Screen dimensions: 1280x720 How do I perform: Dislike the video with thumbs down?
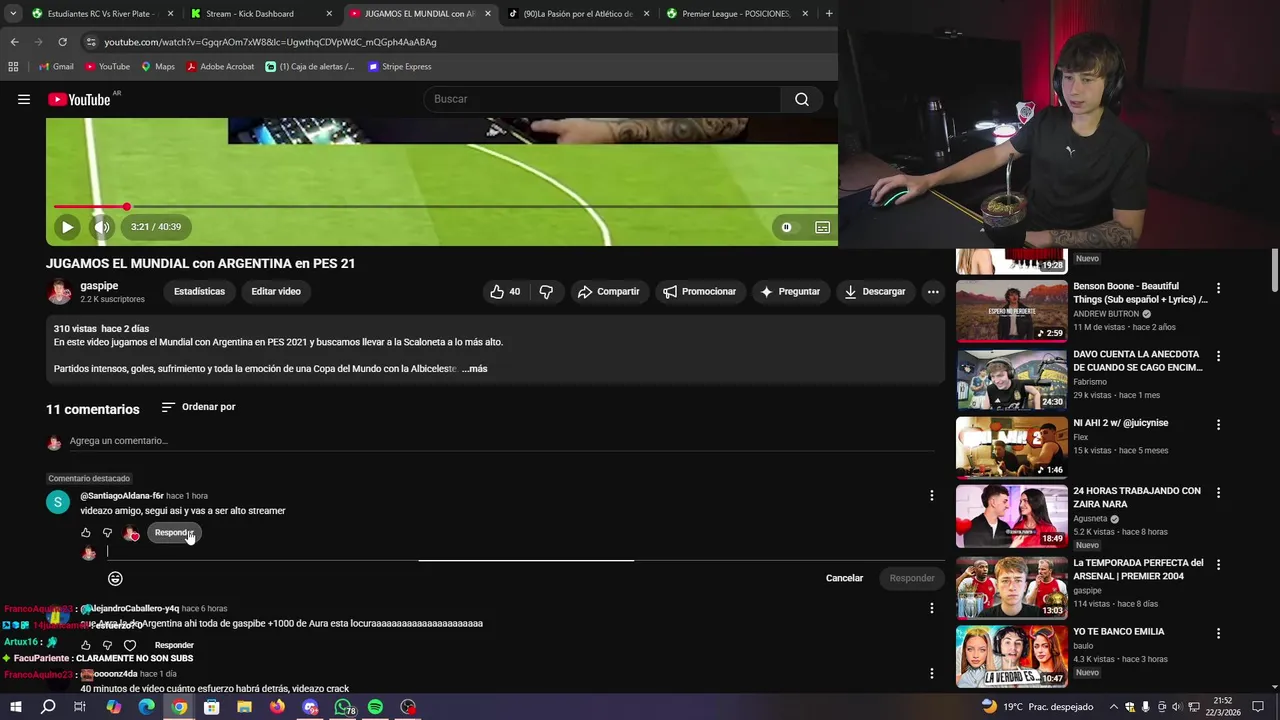coord(546,292)
